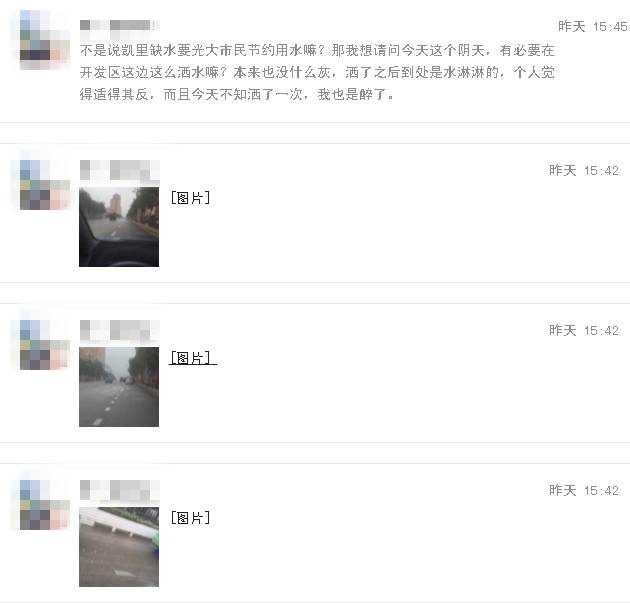
Task: Click the avatar next to the dashboard road photo
Action: [x=45, y=185]
